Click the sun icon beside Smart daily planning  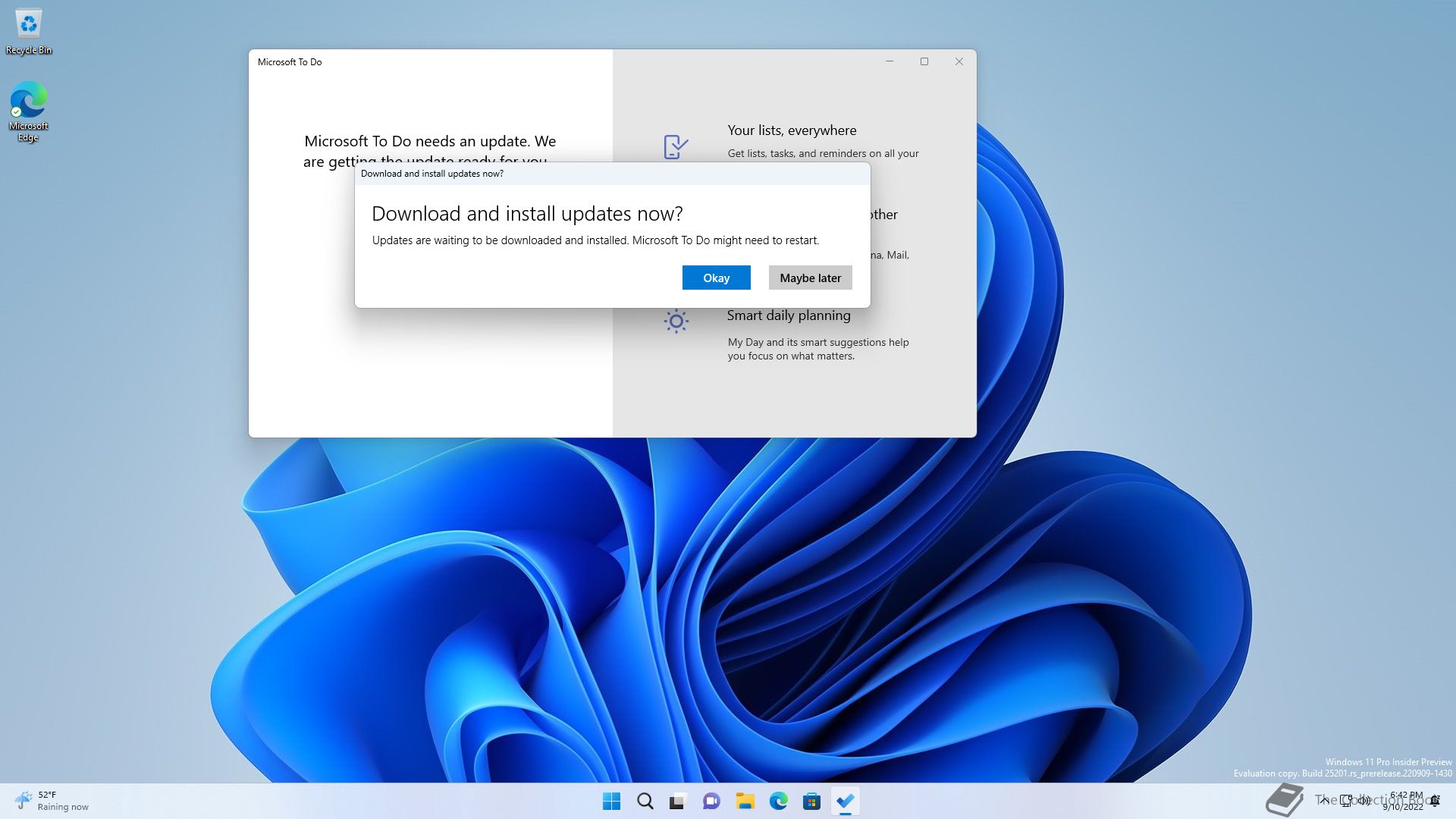pyautogui.click(x=676, y=321)
